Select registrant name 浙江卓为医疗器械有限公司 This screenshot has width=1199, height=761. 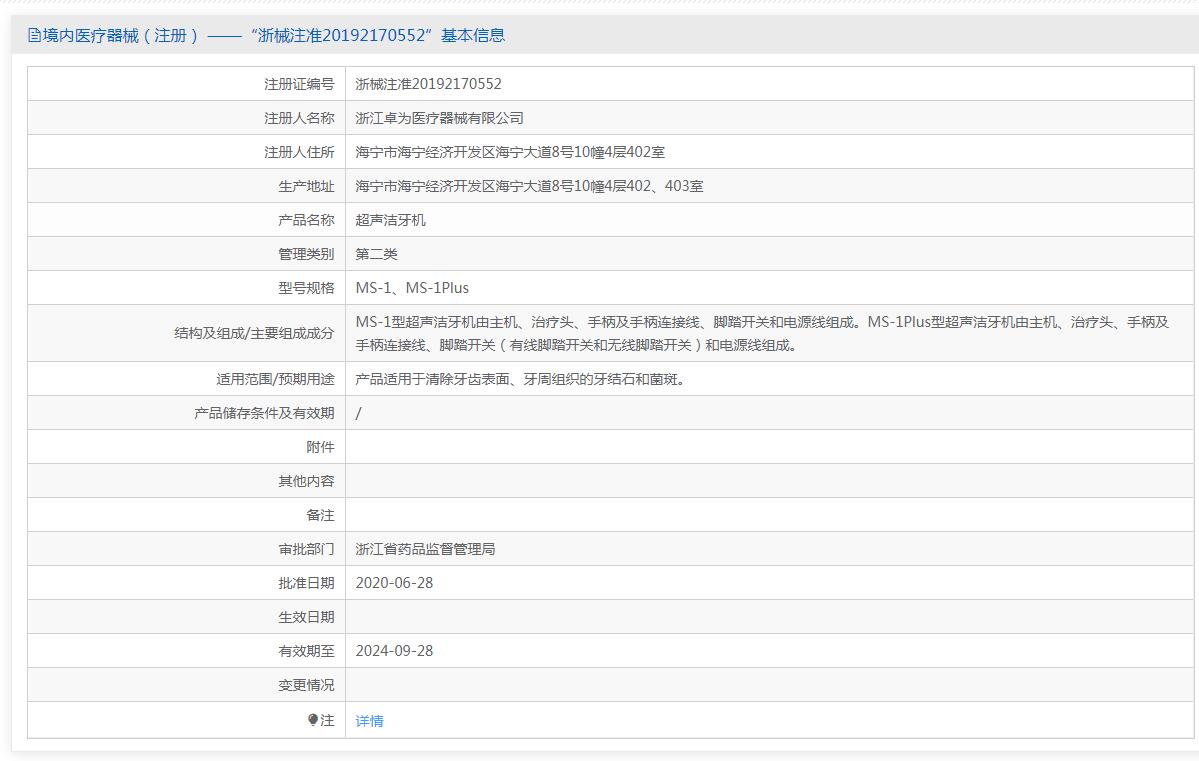(439, 118)
